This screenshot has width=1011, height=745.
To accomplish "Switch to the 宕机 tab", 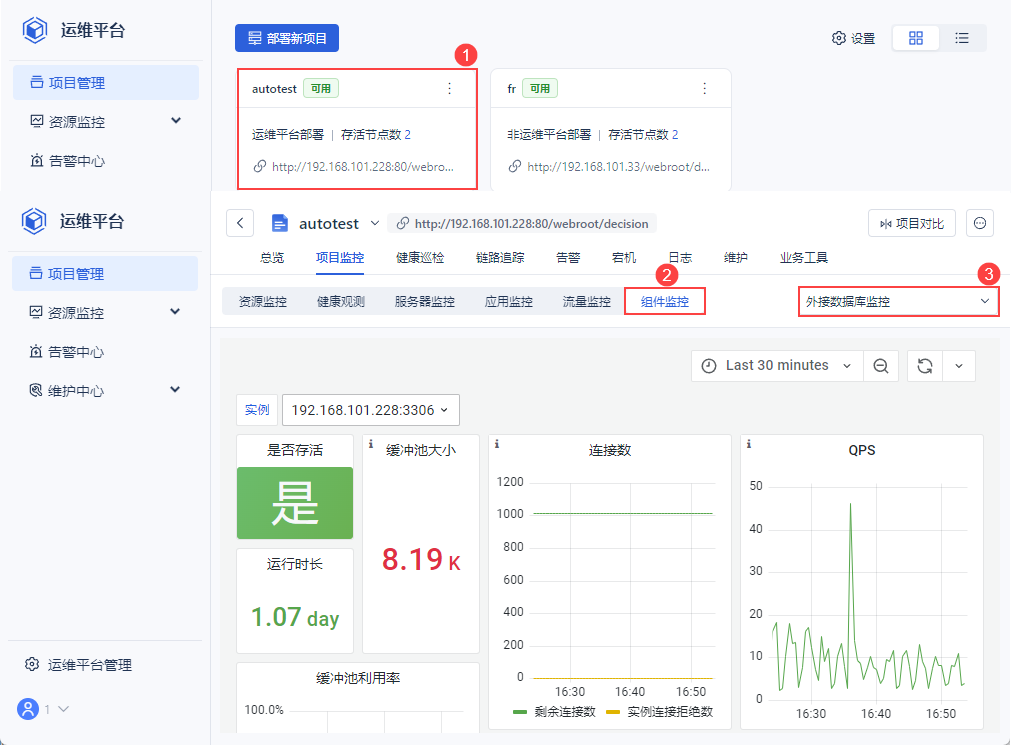I will [623, 257].
